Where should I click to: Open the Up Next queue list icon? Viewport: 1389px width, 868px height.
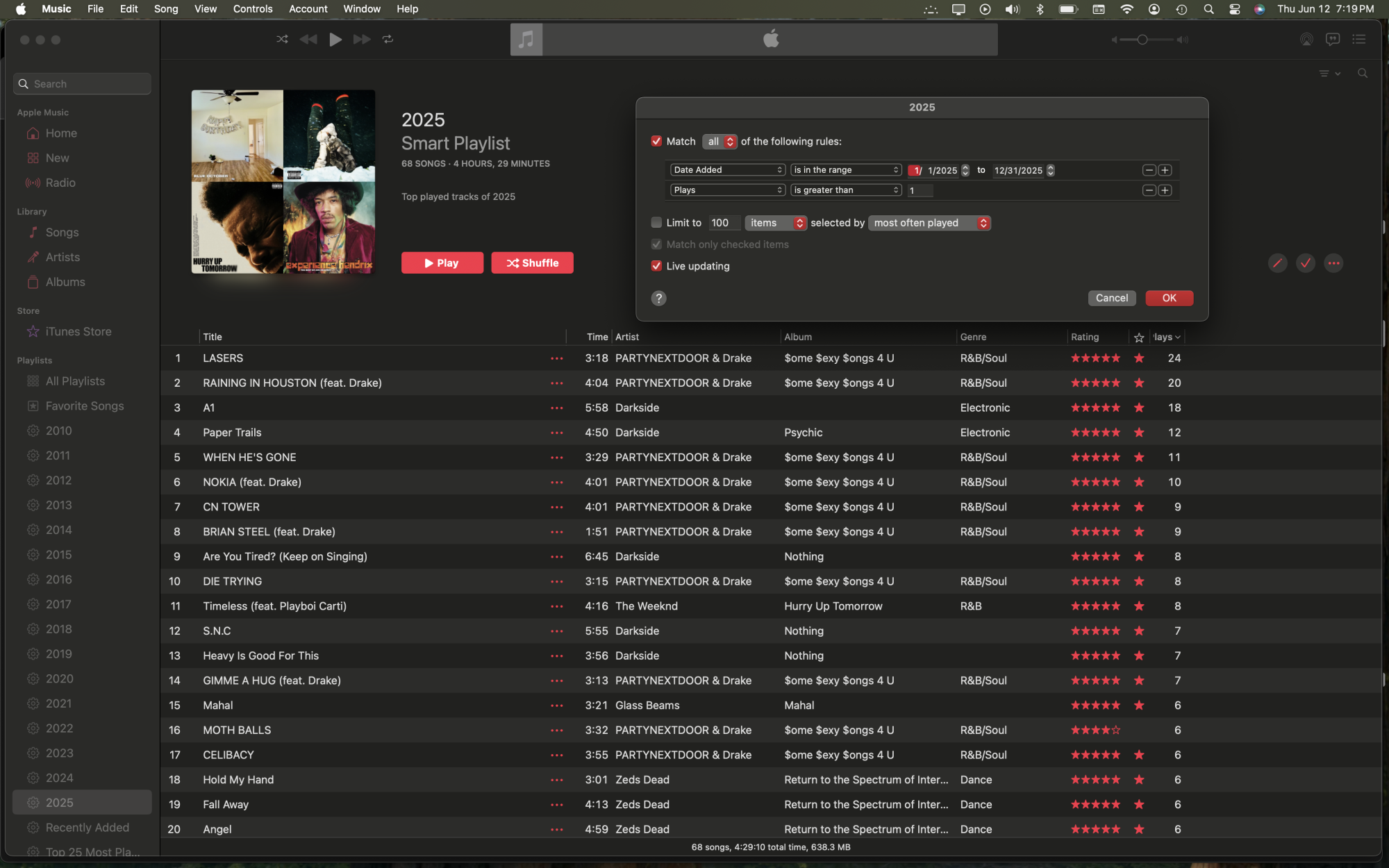pyautogui.click(x=1359, y=40)
